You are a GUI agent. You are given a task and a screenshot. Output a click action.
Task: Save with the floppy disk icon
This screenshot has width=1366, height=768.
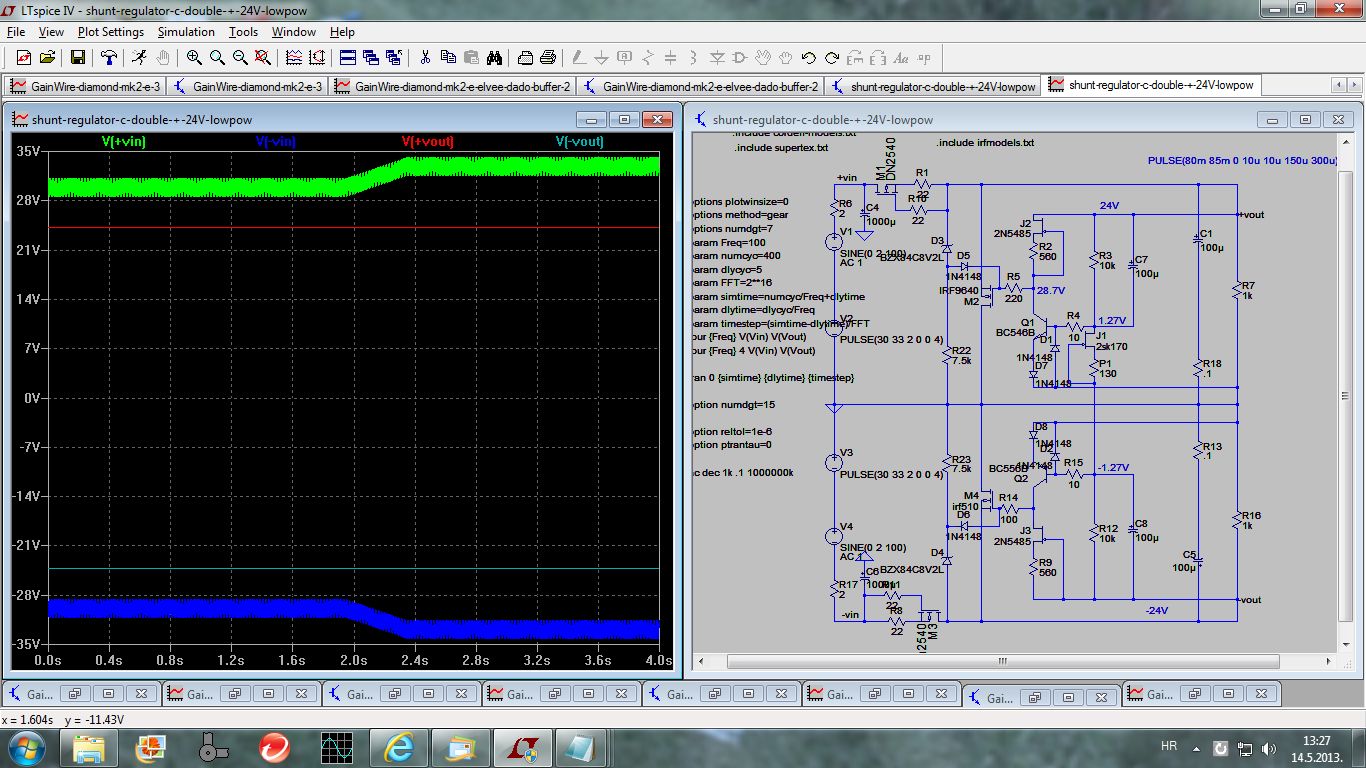tap(77, 58)
